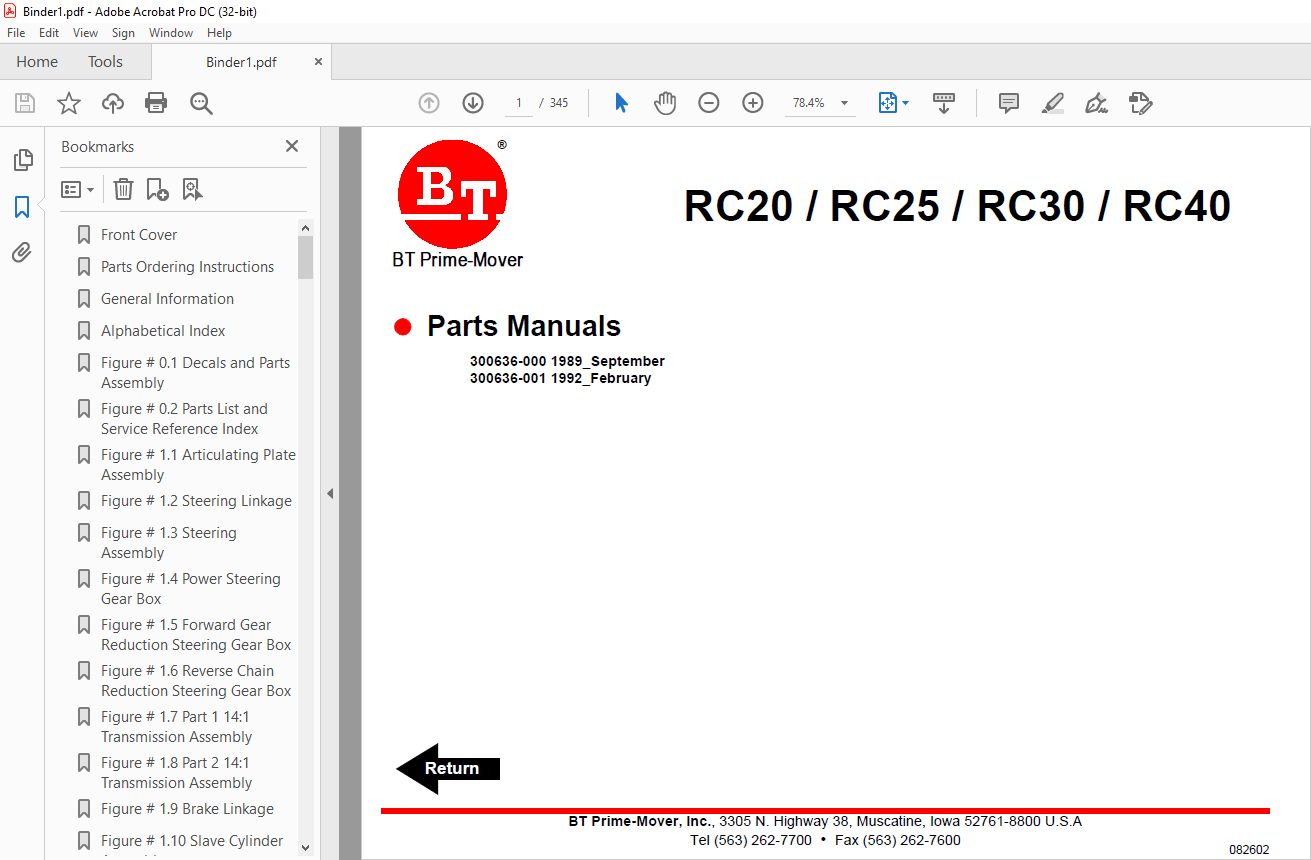
Task: Zoom in with the plus icon
Action: pyautogui.click(x=753, y=103)
